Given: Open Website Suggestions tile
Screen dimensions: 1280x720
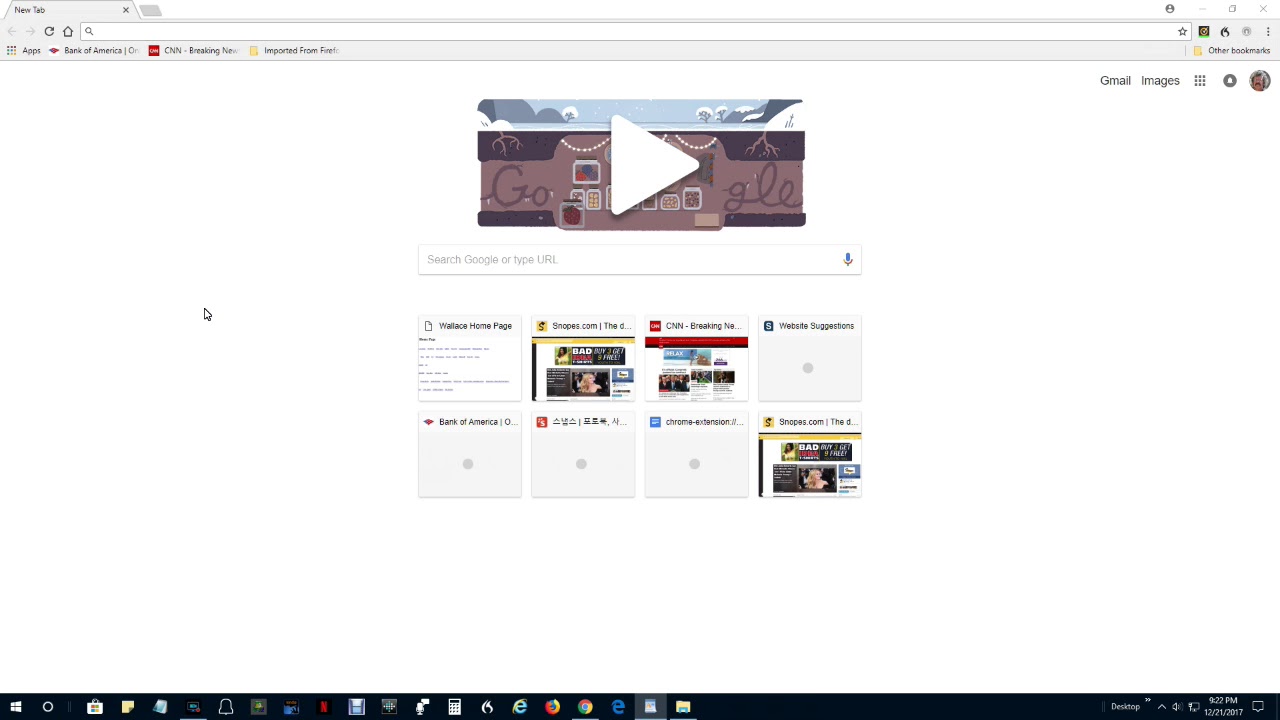Looking at the screenshot, I should point(810,359).
